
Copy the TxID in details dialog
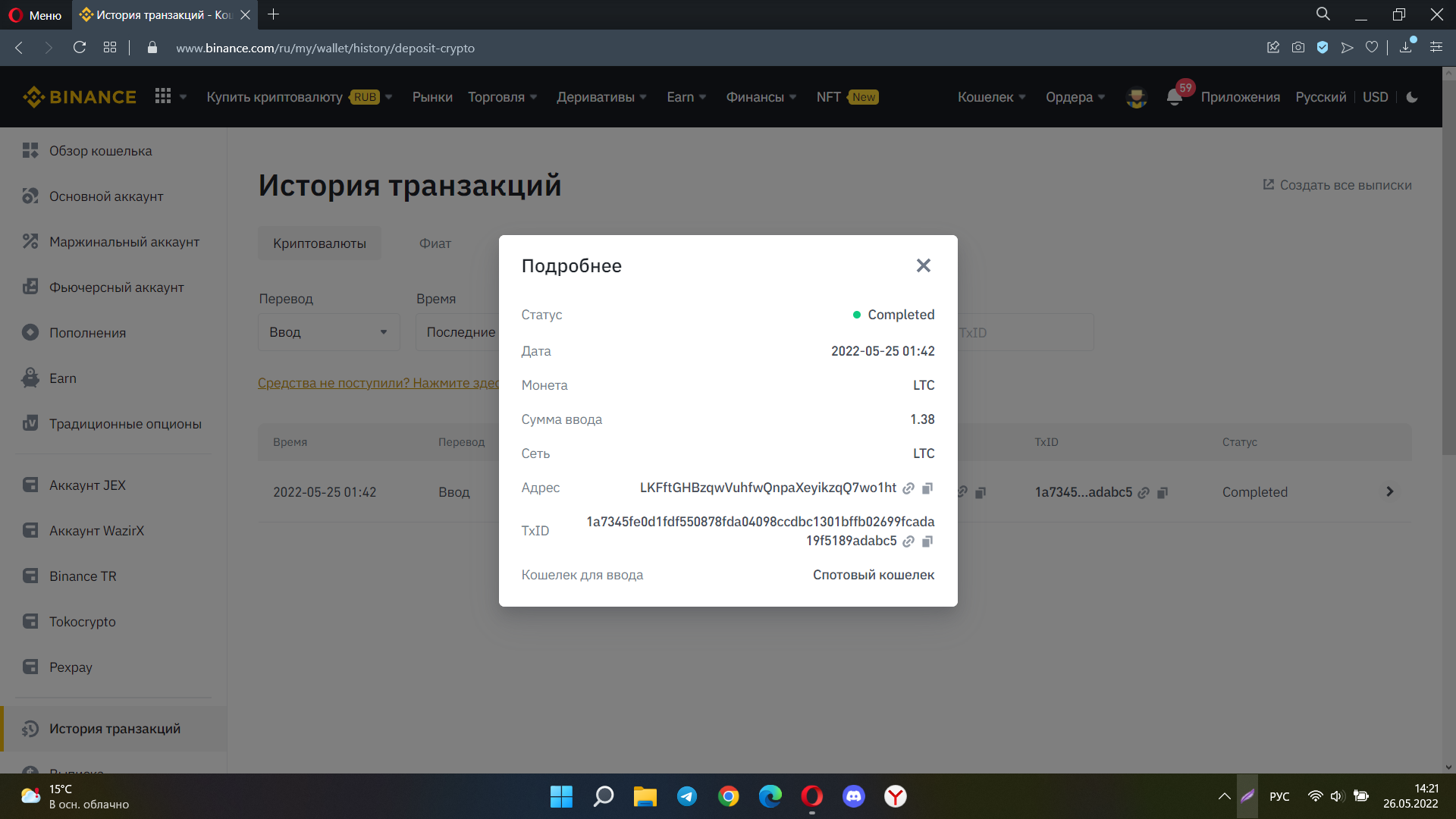tap(927, 541)
